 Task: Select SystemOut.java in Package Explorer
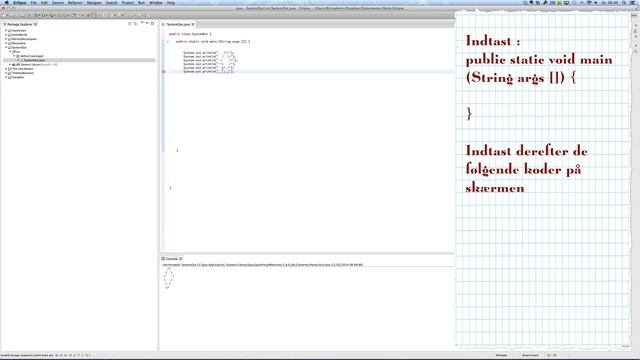[34, 60]
